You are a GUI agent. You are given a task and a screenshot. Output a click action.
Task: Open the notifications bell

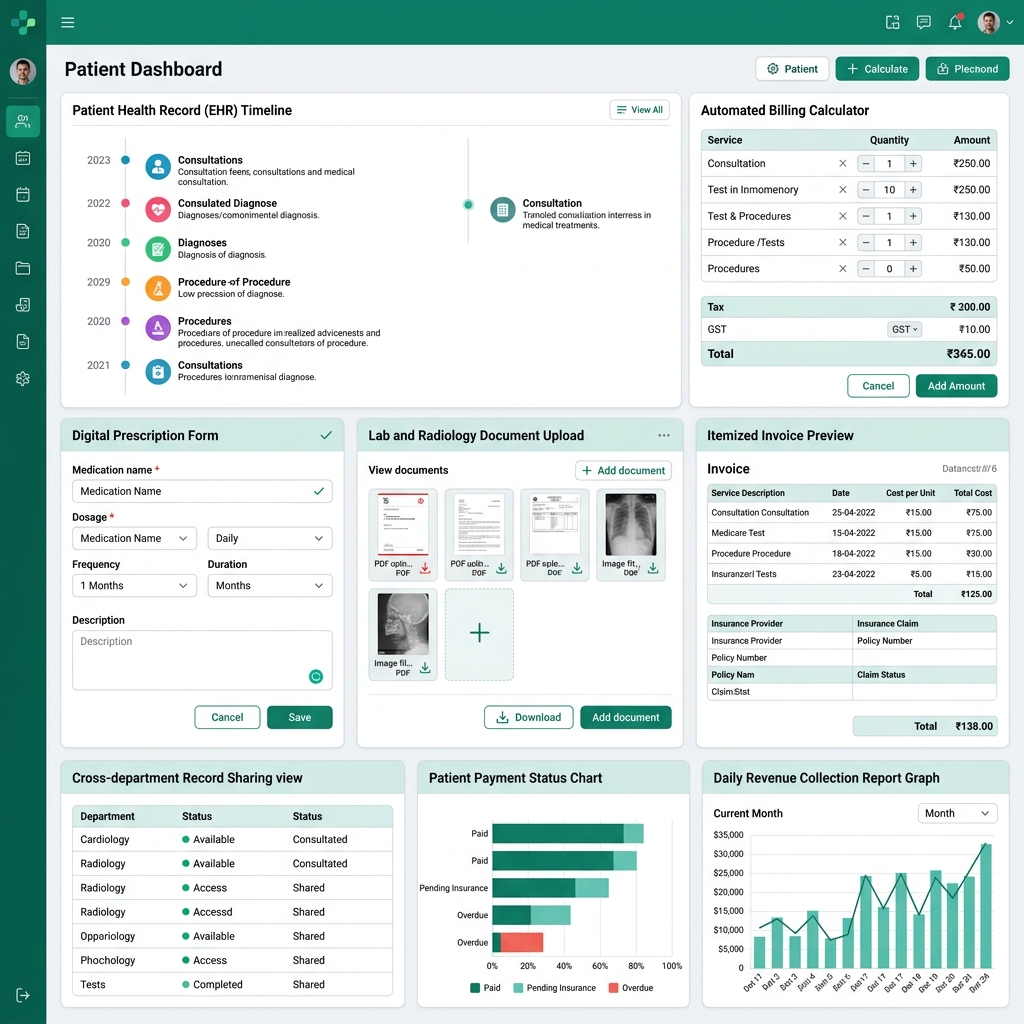coord(955,22)
